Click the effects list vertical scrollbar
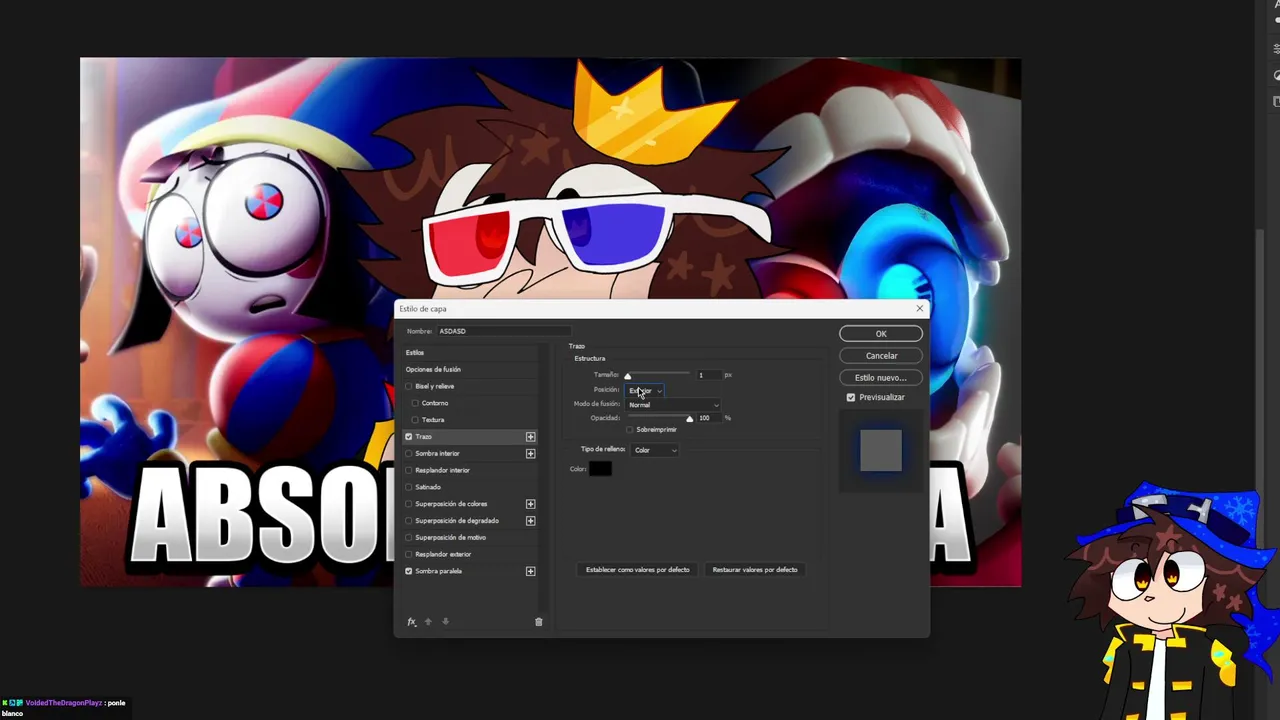 542,478
